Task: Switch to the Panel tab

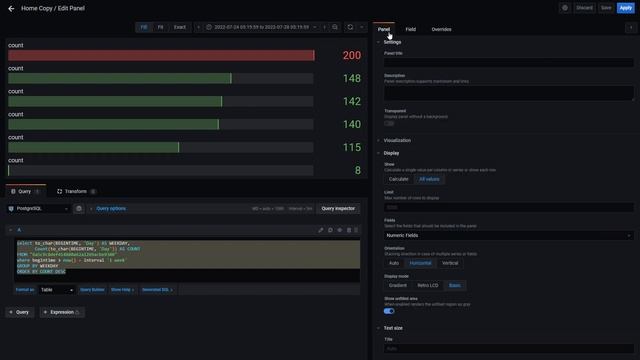Action: pos(384,29)
